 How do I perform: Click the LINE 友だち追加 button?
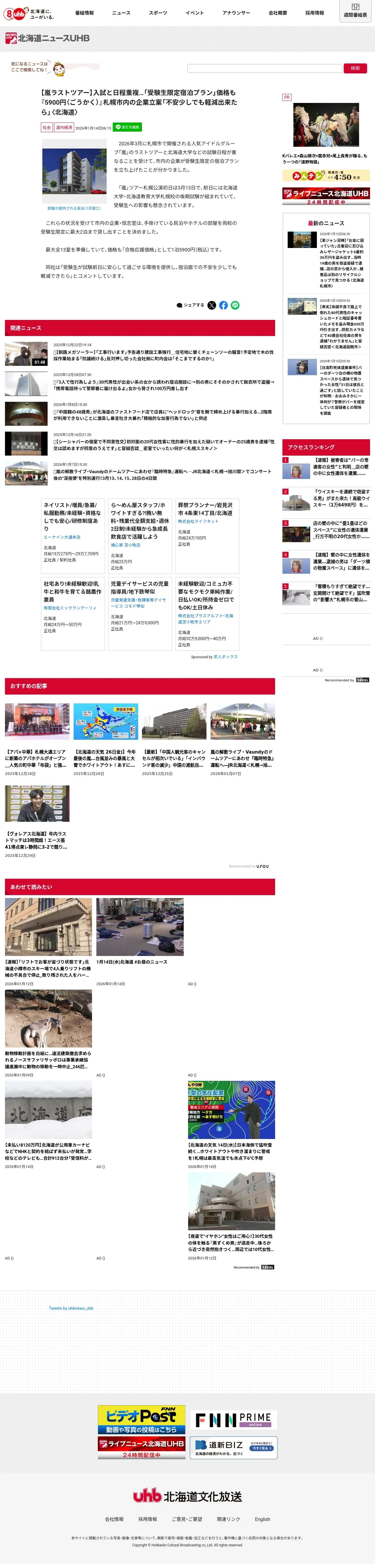128,127
